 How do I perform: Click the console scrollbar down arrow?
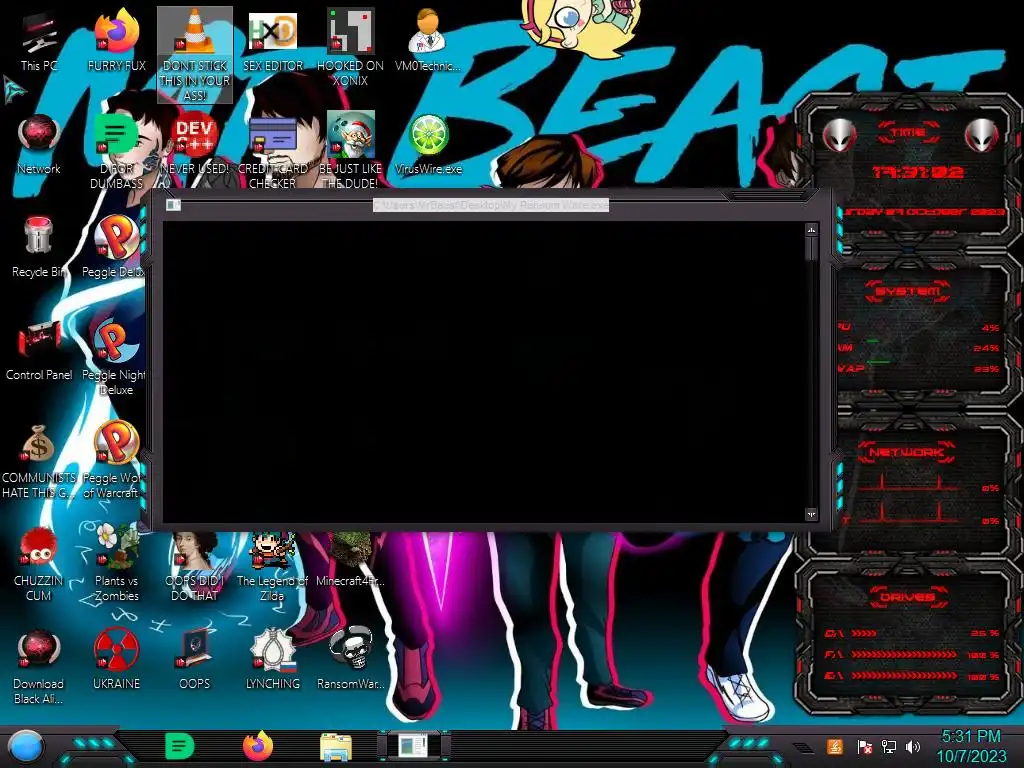point(811,514)
